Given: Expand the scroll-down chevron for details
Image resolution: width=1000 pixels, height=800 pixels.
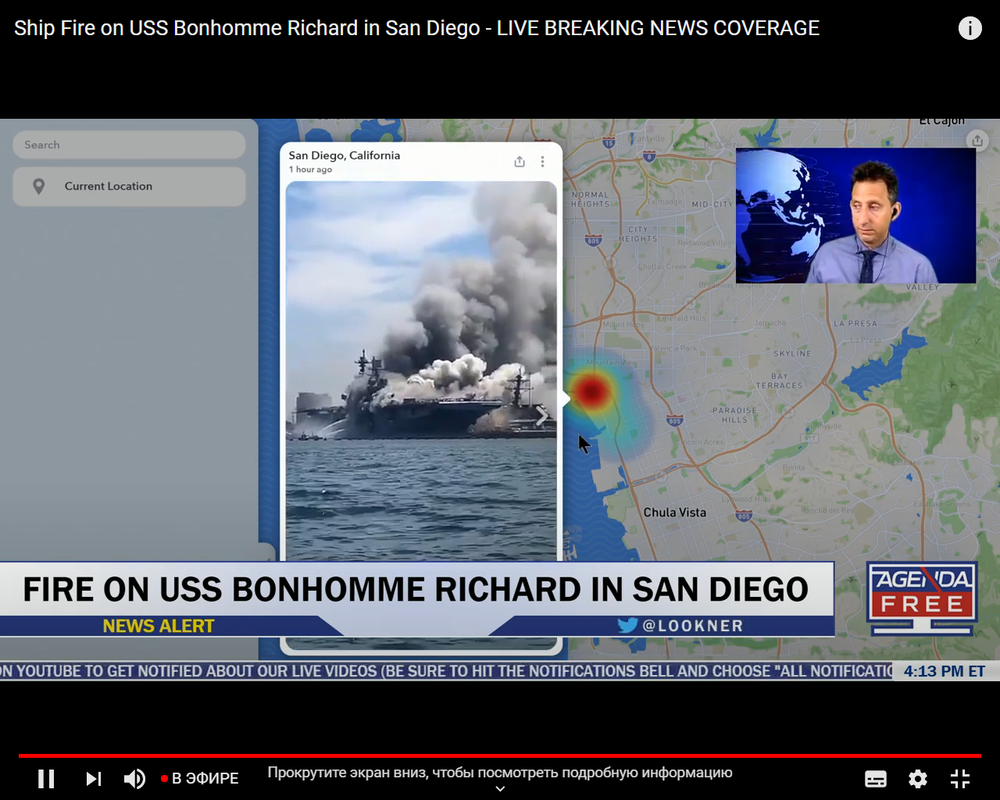Looking at the screenshot, I should click(x=500, y=789).
